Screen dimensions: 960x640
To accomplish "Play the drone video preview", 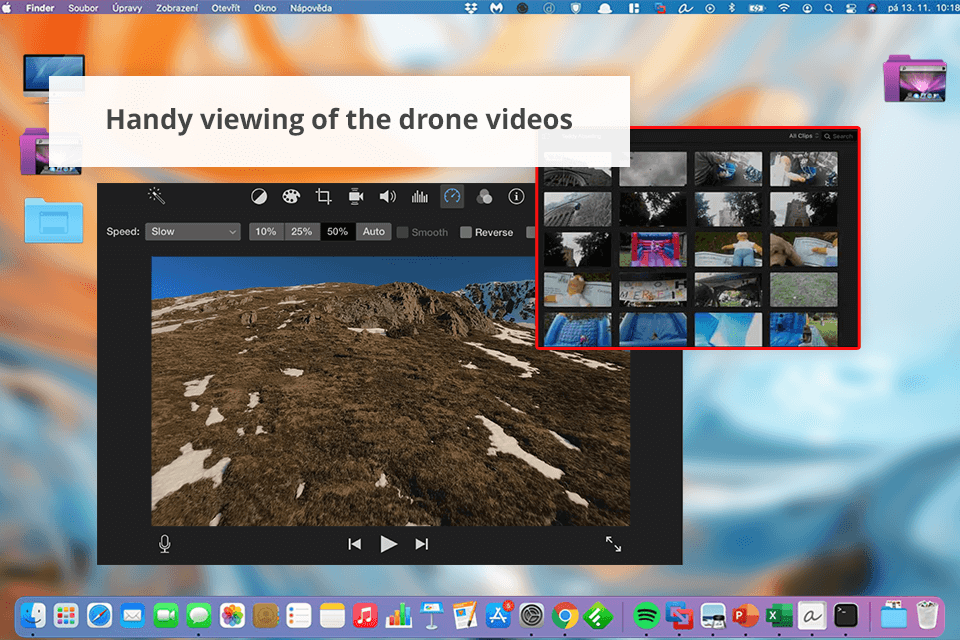I will (388, 544).
